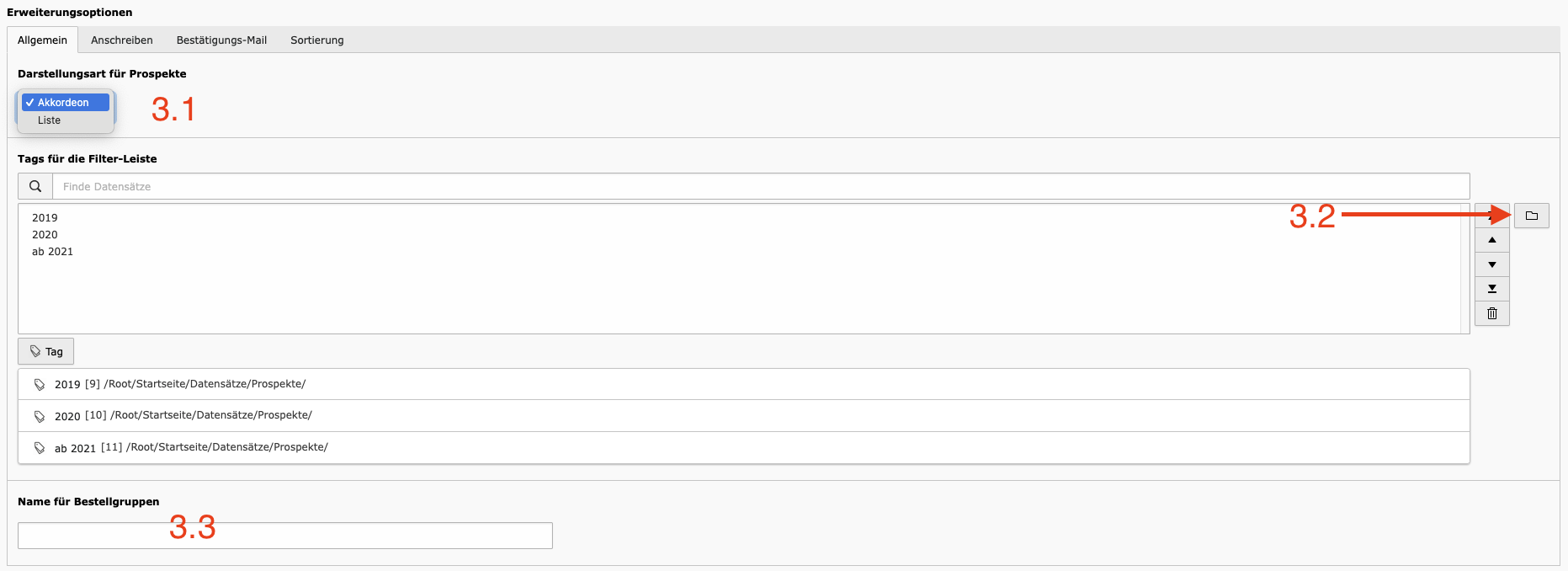Click the Name für Bestellgruppen input
The height and width of the screenshot is (571, 1568).
pos(285,536)
